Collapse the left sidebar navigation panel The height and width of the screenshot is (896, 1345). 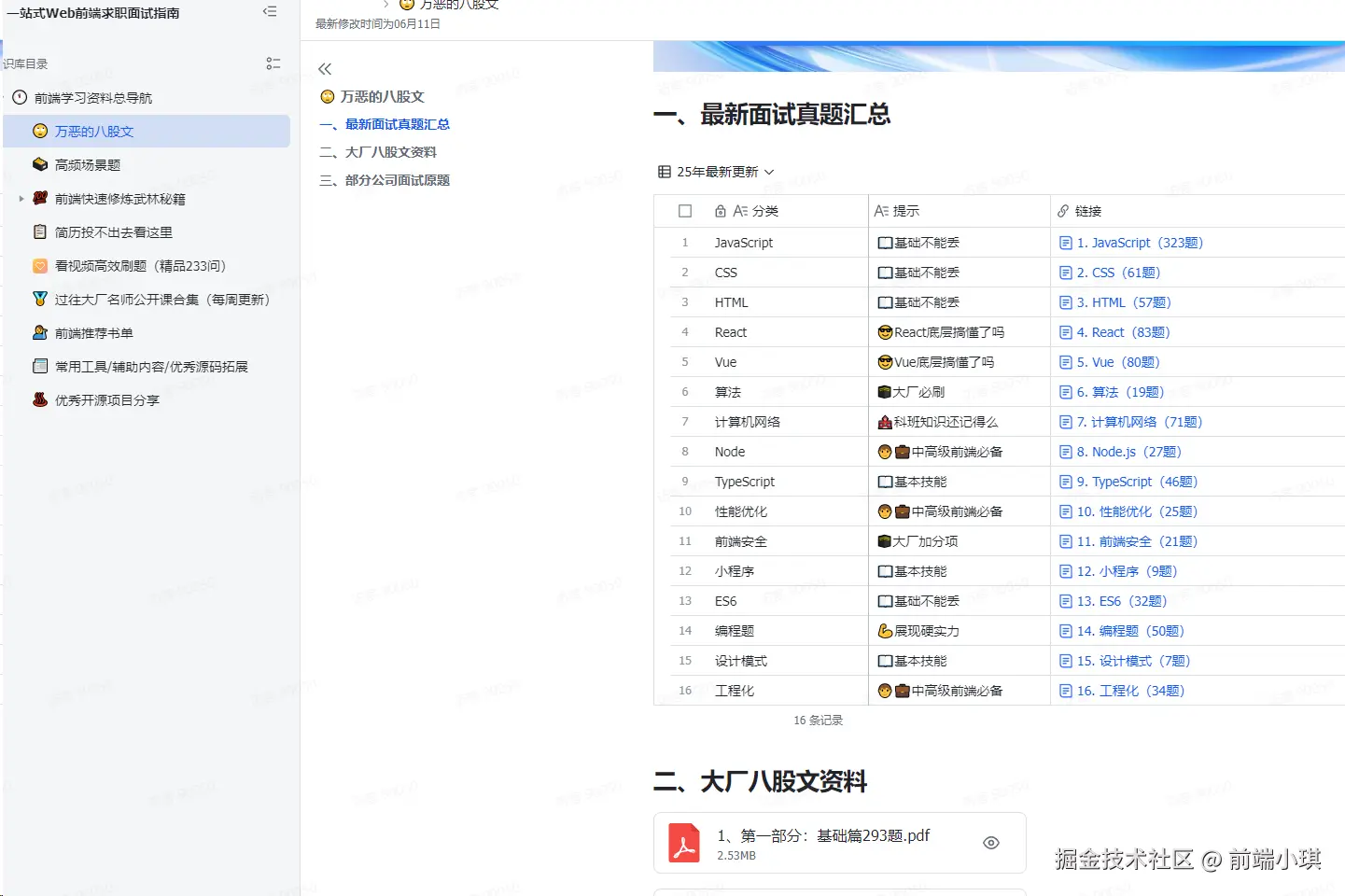point(270,11)
